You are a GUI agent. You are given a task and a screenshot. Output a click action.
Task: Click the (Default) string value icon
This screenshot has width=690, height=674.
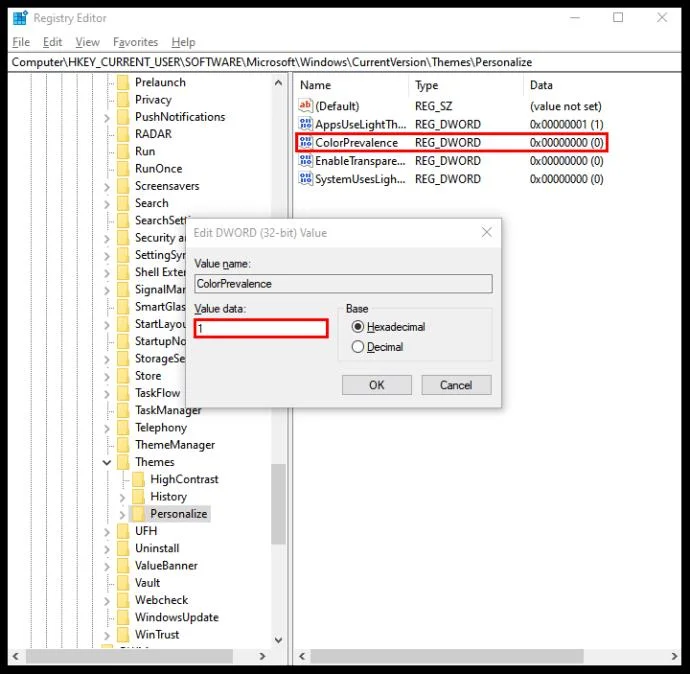[x=305, y=106]
